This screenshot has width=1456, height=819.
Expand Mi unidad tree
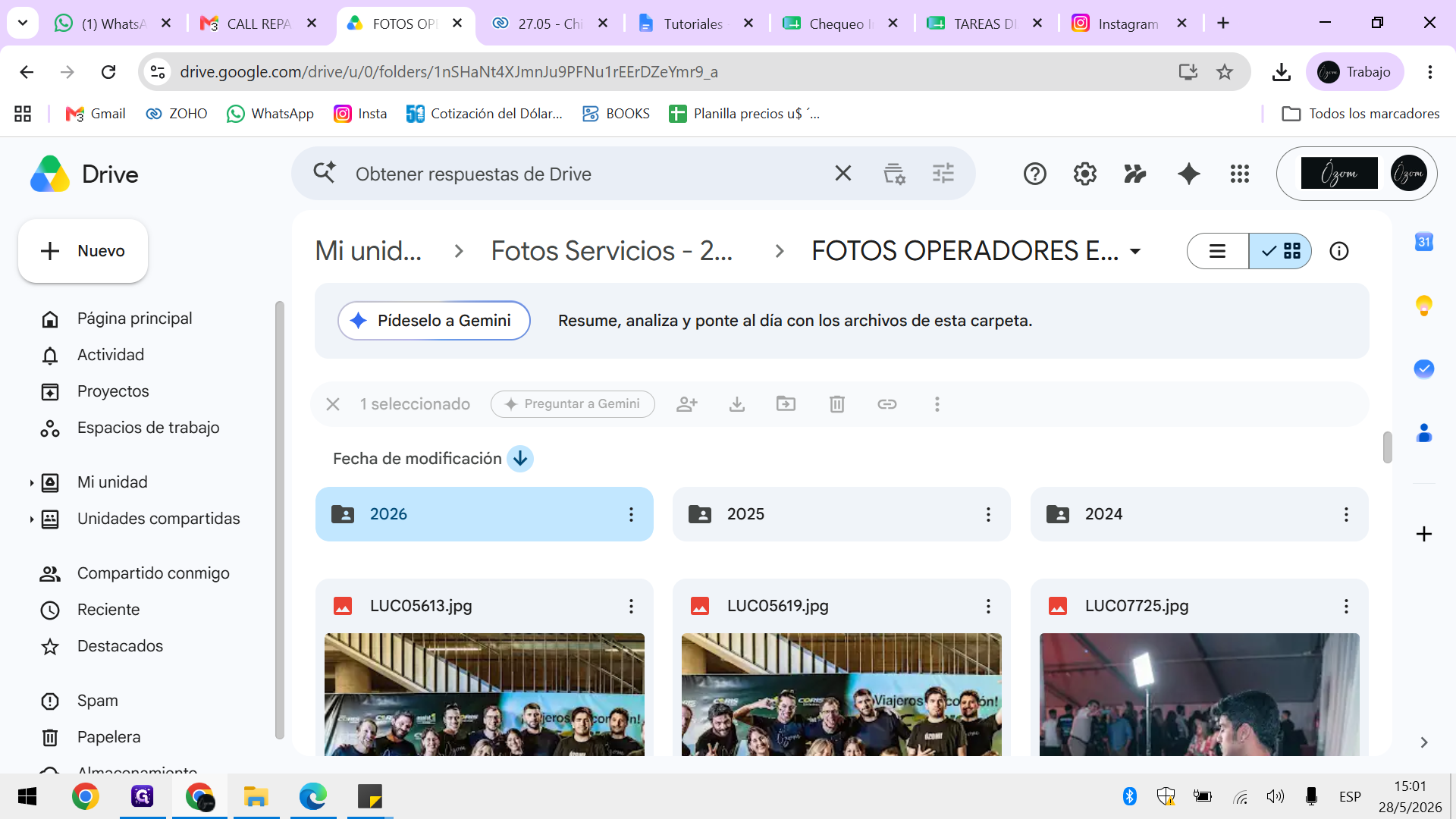(31, 483)
